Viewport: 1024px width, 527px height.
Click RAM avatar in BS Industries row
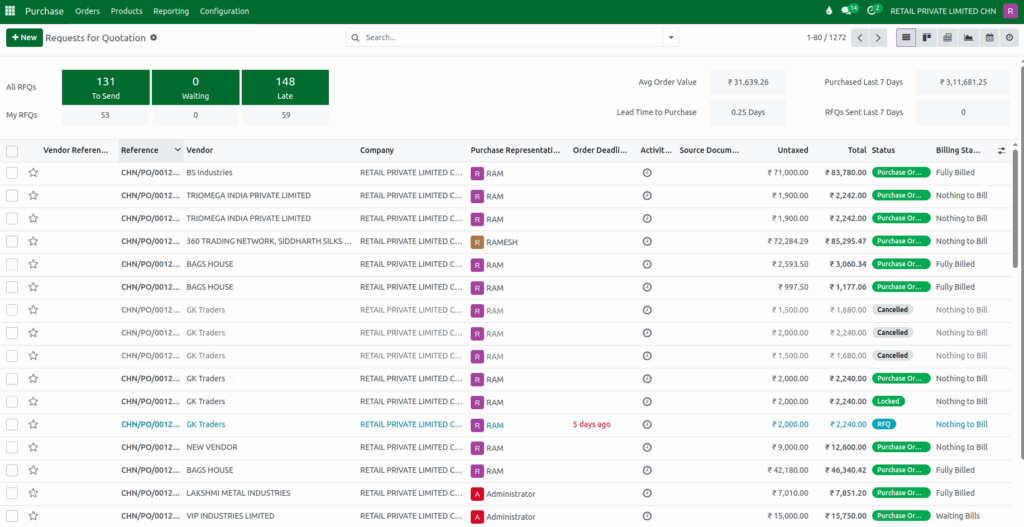[477, 173]
